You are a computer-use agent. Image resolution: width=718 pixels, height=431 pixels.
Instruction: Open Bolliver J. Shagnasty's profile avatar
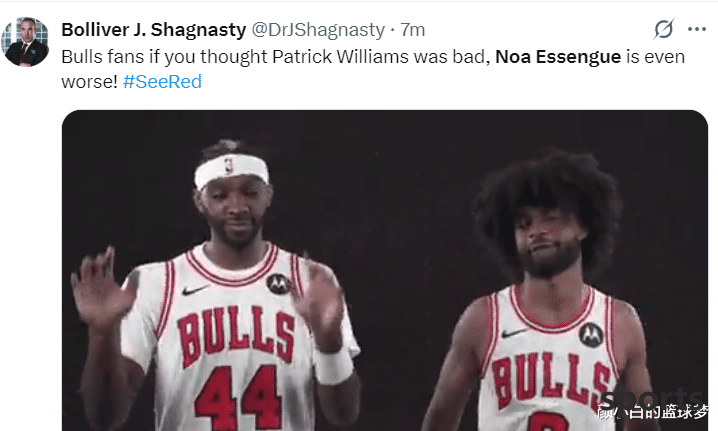click(x=26, y=42)
